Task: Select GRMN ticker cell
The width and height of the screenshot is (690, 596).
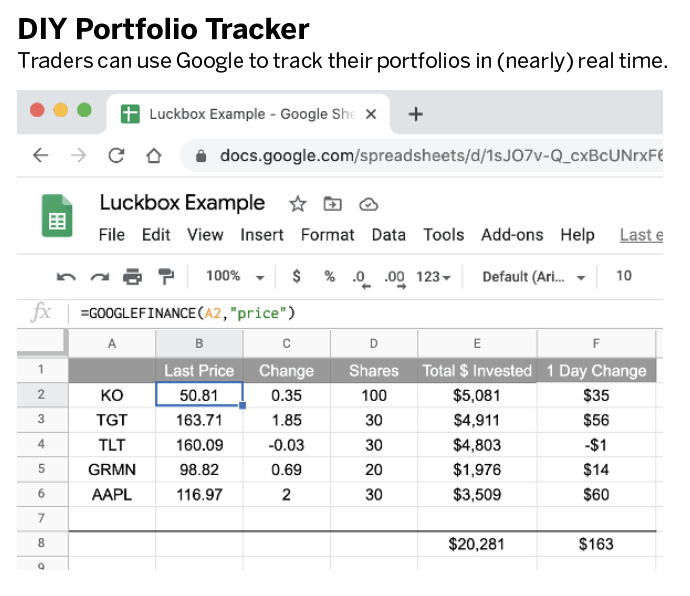Action: tap(112, 470)
